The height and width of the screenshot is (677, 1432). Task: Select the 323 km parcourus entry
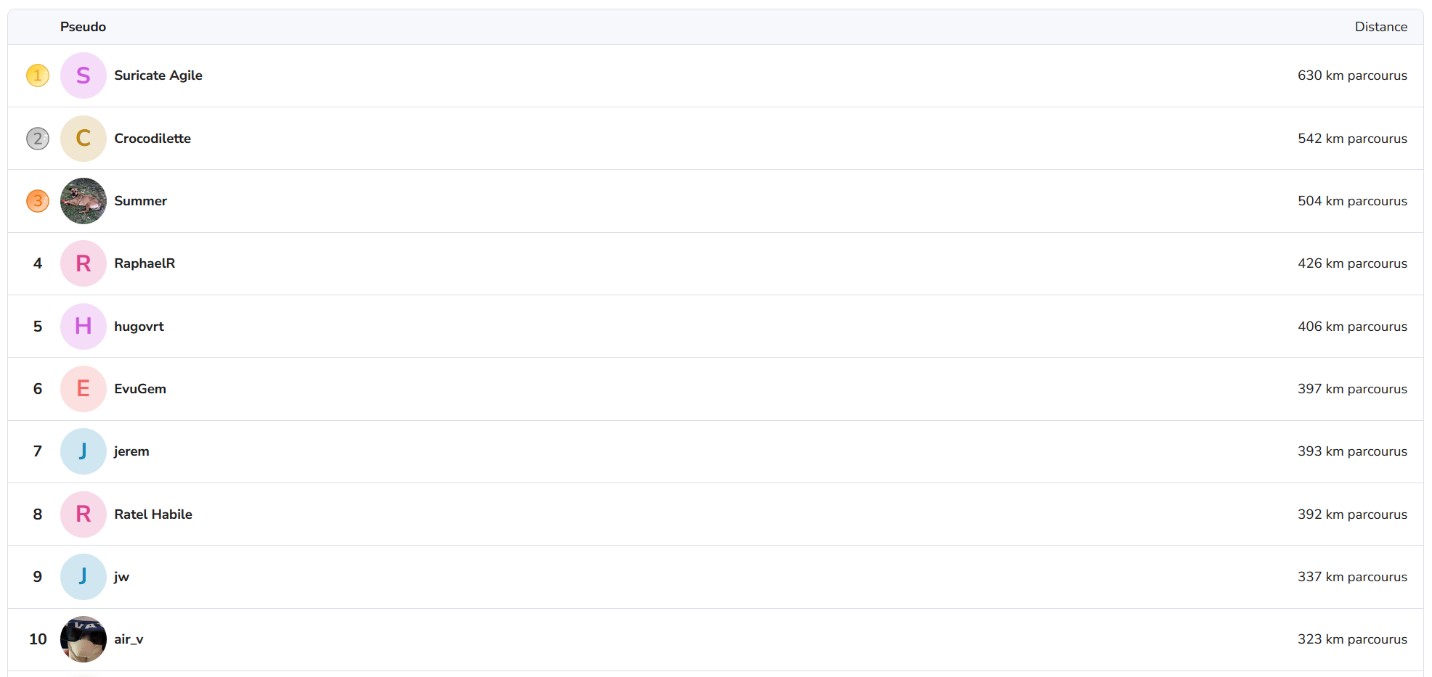pyautogui.click(x=1352, y=639)
